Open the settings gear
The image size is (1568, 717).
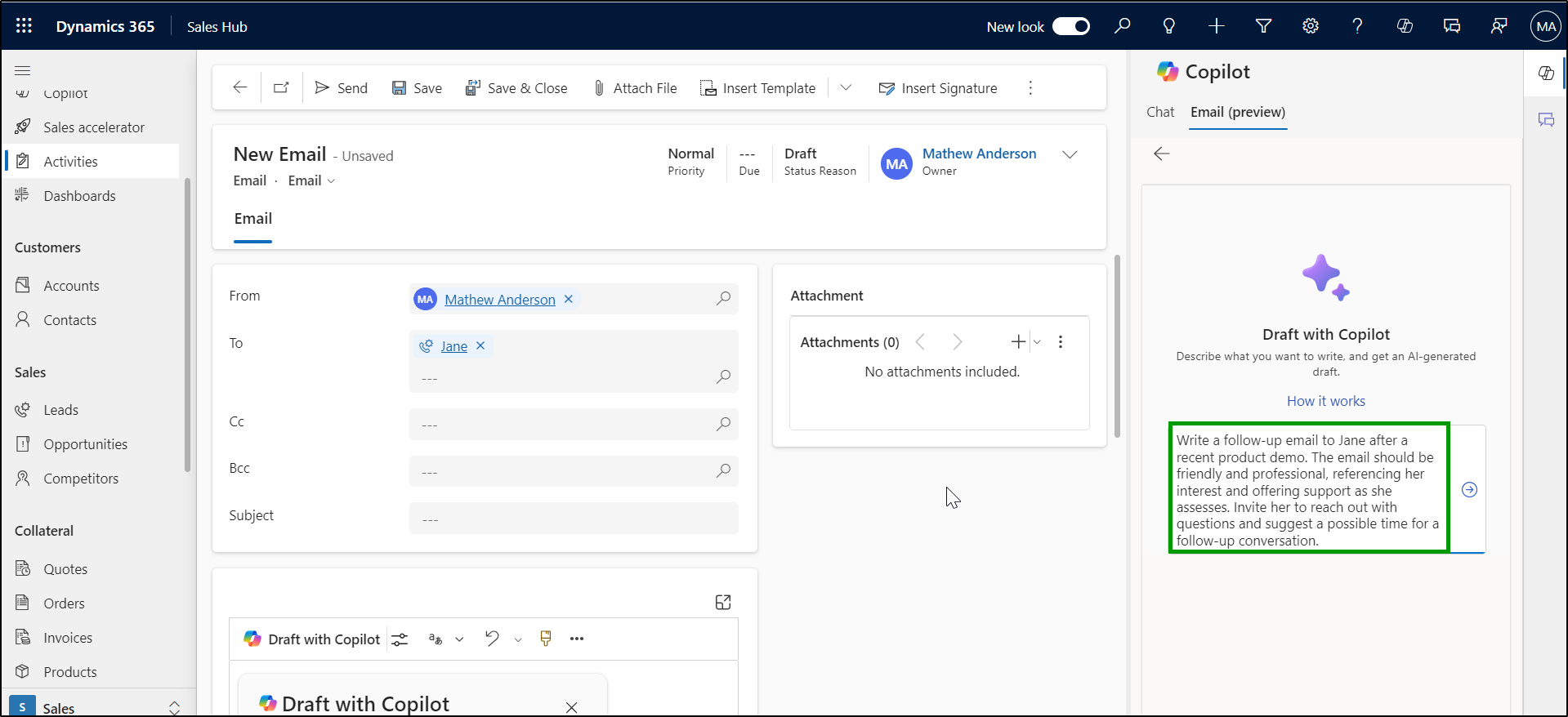pyautogui.click(x=1311, y=26)
